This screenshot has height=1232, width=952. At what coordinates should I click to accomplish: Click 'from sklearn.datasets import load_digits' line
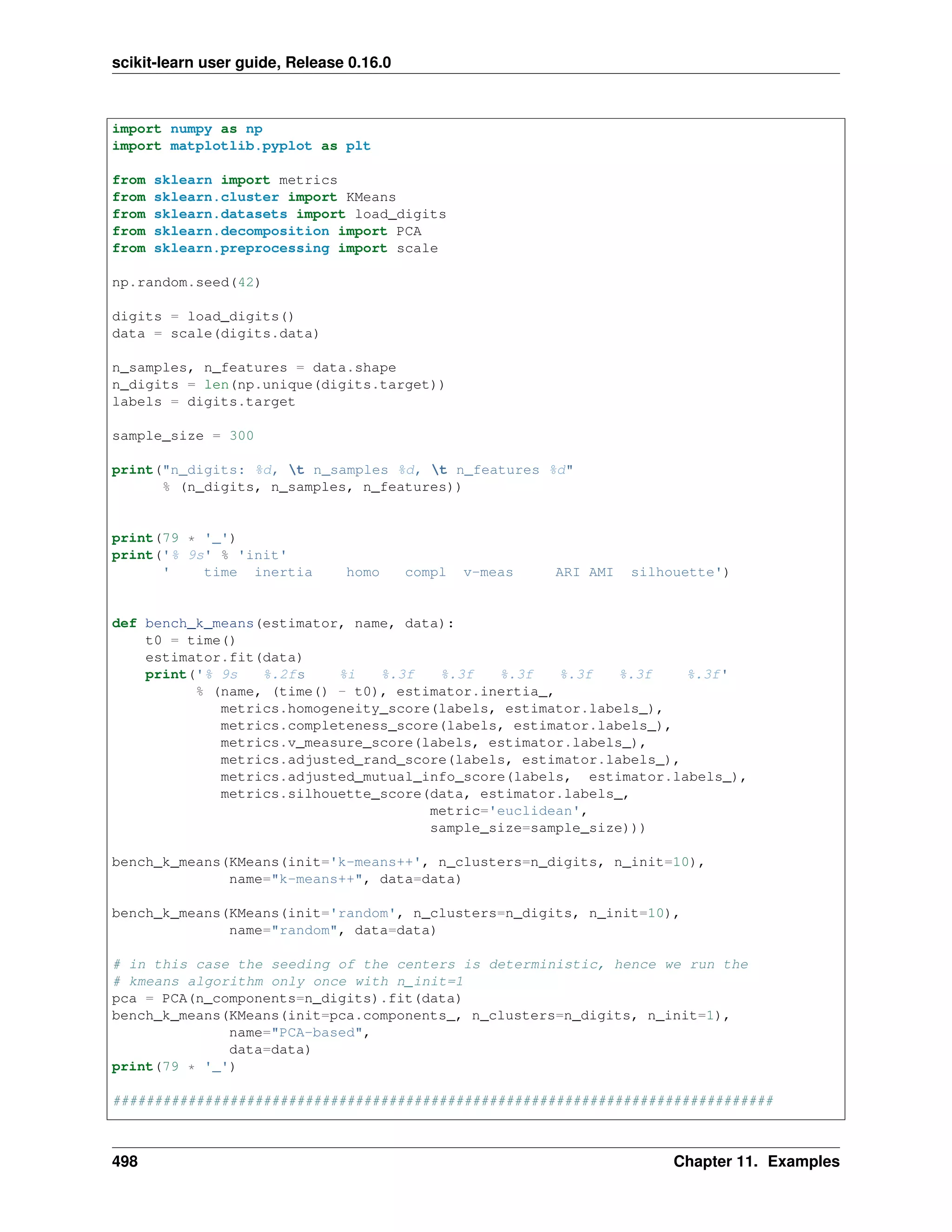279,214
